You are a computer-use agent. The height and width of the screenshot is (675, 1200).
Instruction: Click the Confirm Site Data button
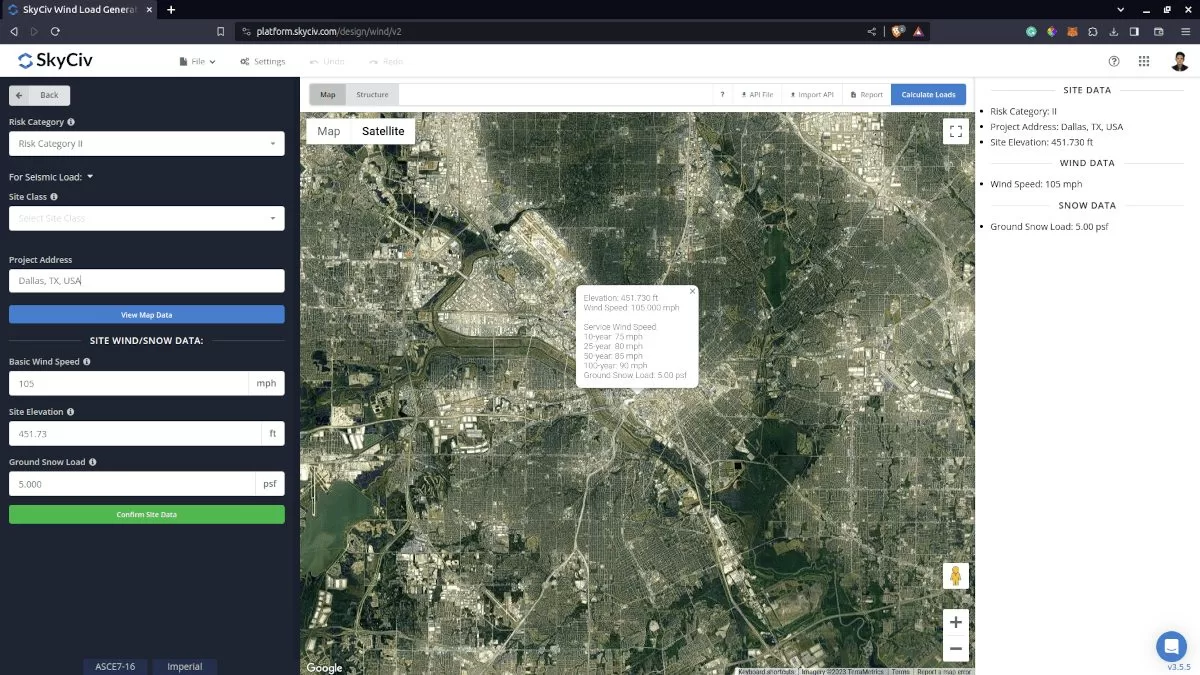point(146,514)
